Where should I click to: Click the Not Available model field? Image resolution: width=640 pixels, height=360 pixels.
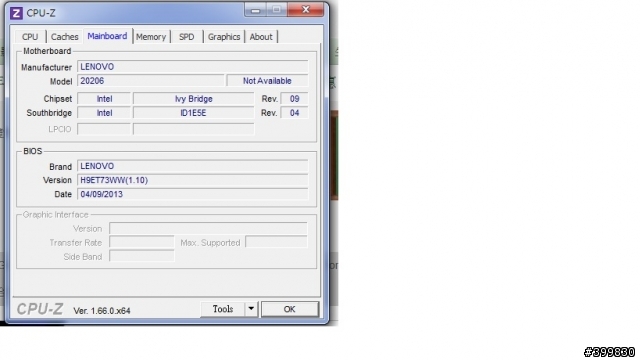pos(267,81)
